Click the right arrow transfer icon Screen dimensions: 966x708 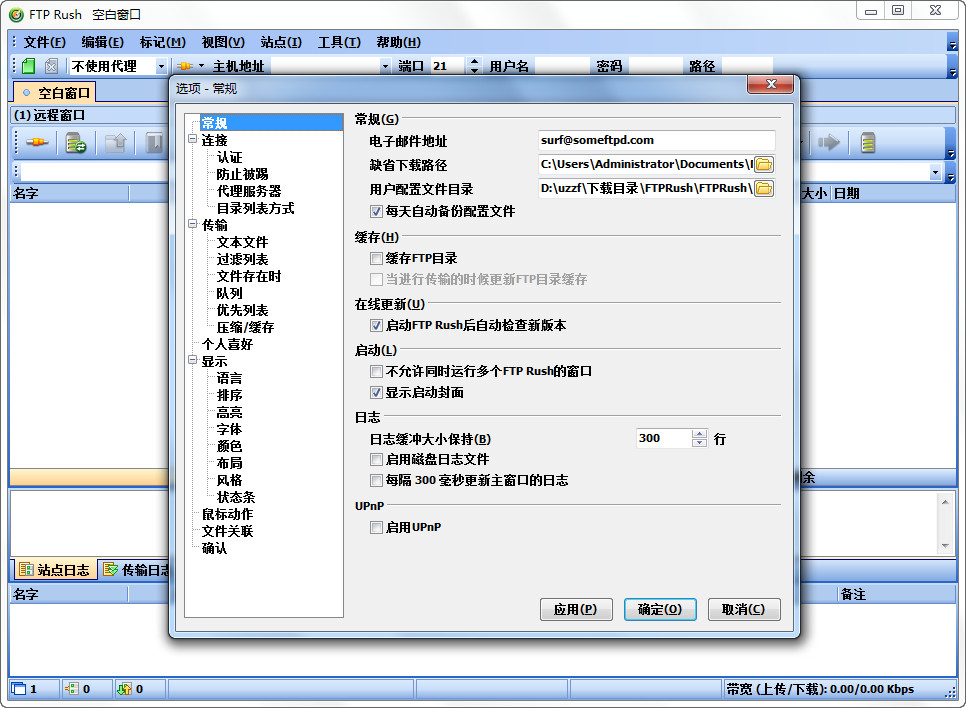(x=829, y=142)
